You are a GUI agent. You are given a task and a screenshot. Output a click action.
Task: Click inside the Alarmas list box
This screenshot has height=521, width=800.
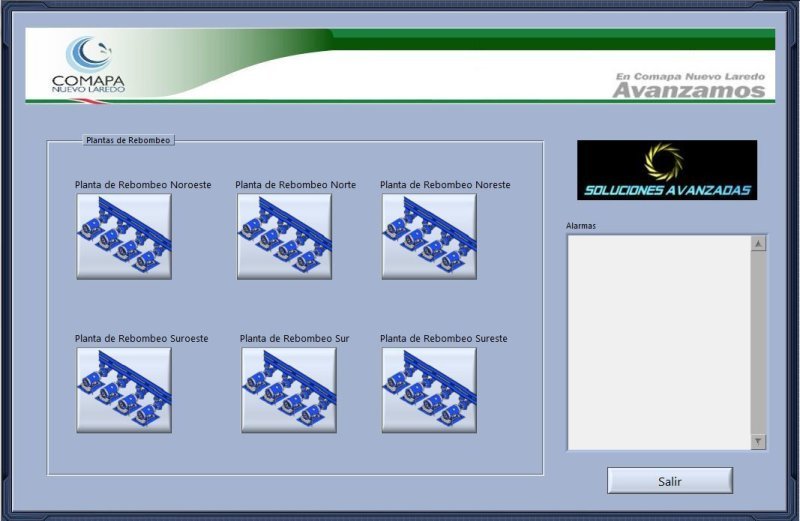(659, 343)
